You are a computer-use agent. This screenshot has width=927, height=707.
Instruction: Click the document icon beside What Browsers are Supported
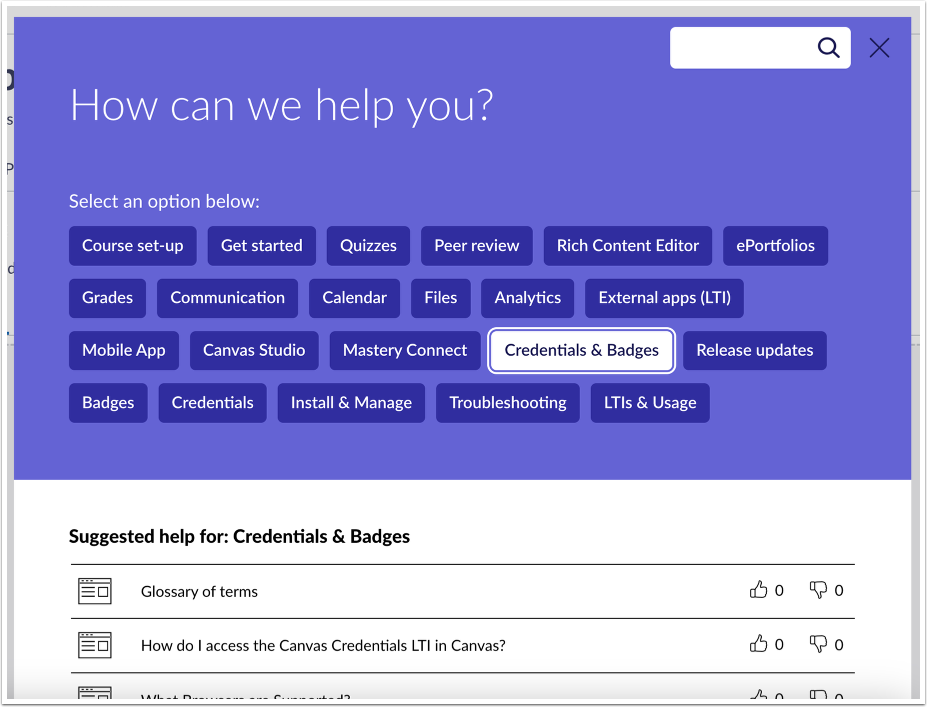pyautogui.click(x=95, y=694)
